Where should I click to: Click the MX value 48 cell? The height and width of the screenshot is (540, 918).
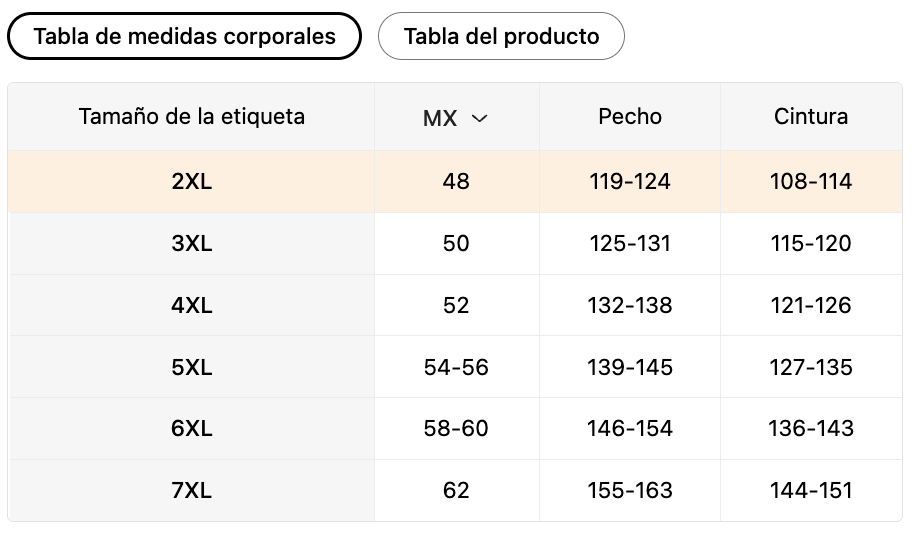pyautogui.click(x=456, y=182)
